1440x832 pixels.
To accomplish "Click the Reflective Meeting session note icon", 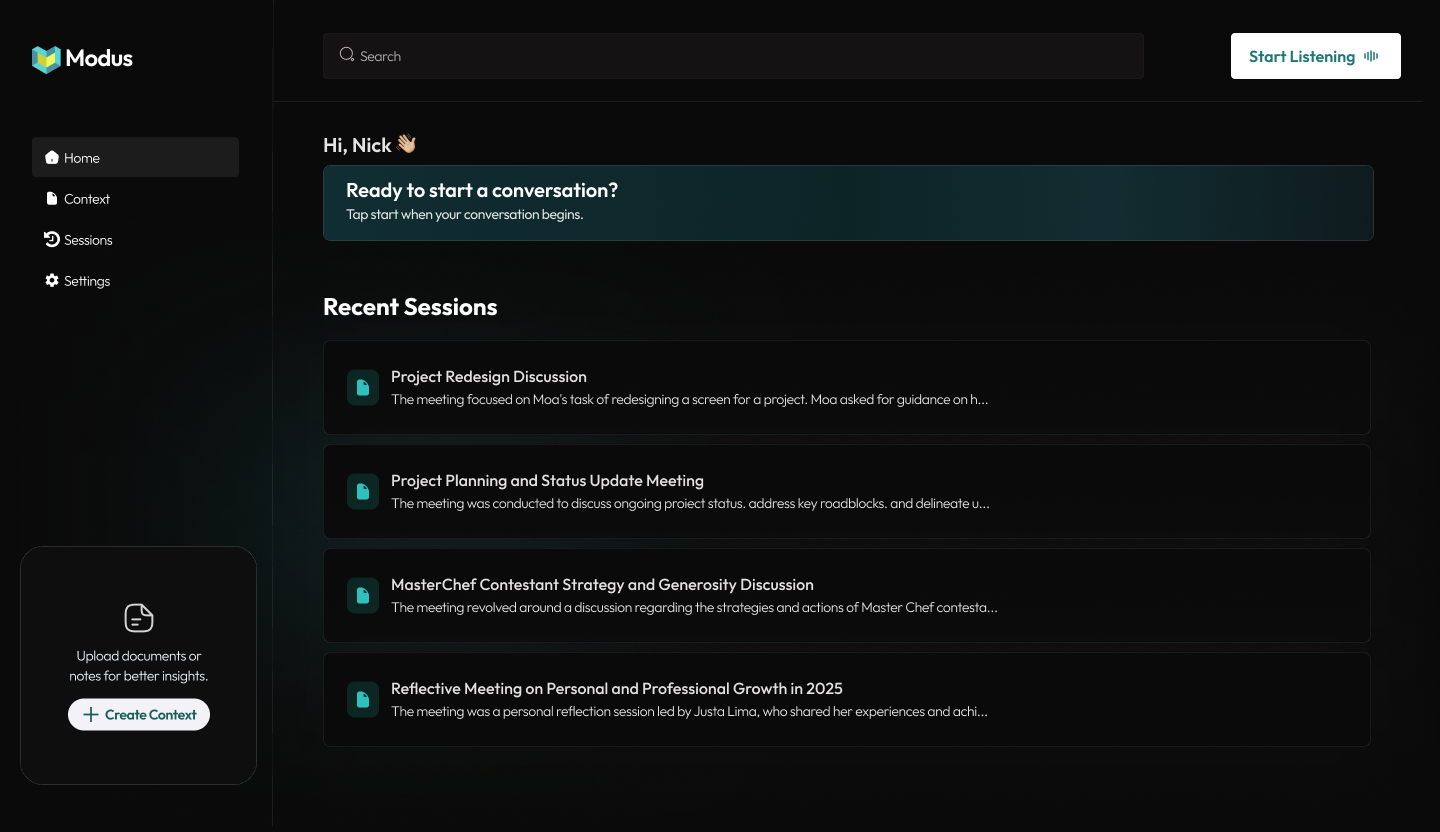I will (x=362, y=699).
